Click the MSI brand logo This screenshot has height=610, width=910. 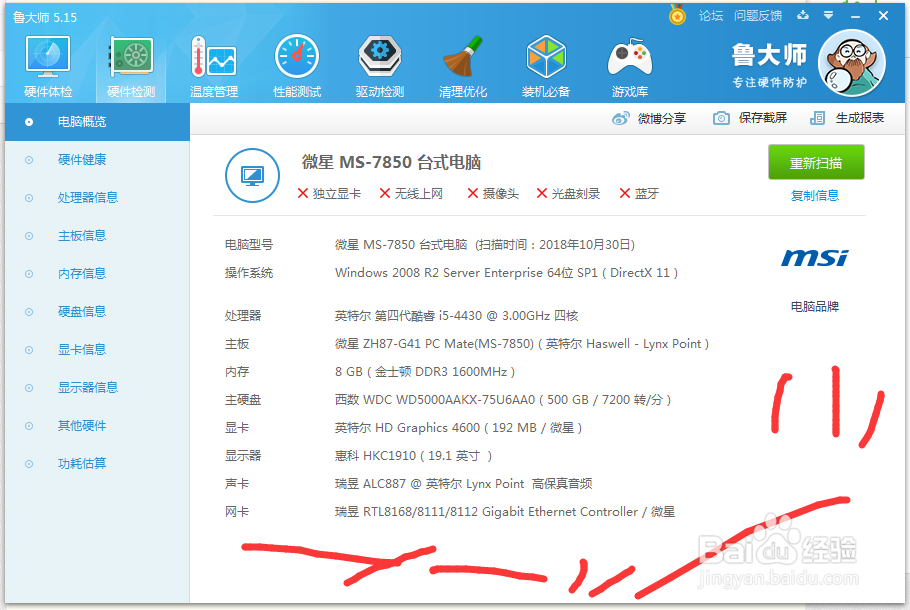pyautogui.click(x=814, y=258)
